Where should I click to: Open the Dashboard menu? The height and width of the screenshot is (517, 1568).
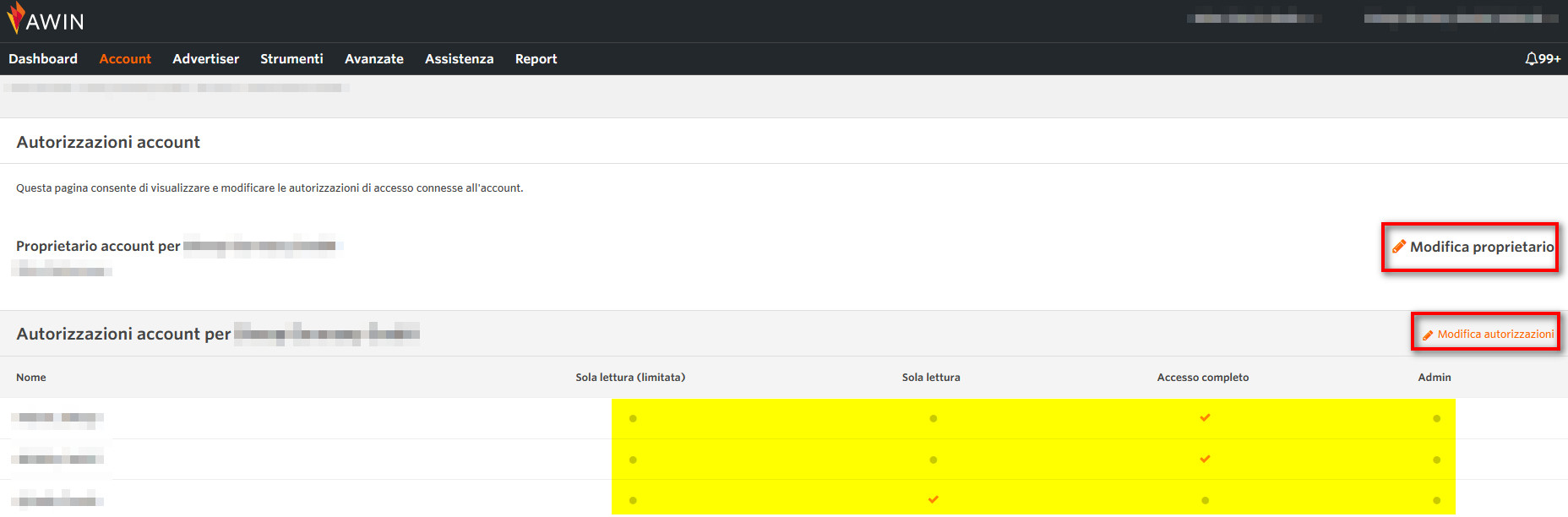click(43, 59)
